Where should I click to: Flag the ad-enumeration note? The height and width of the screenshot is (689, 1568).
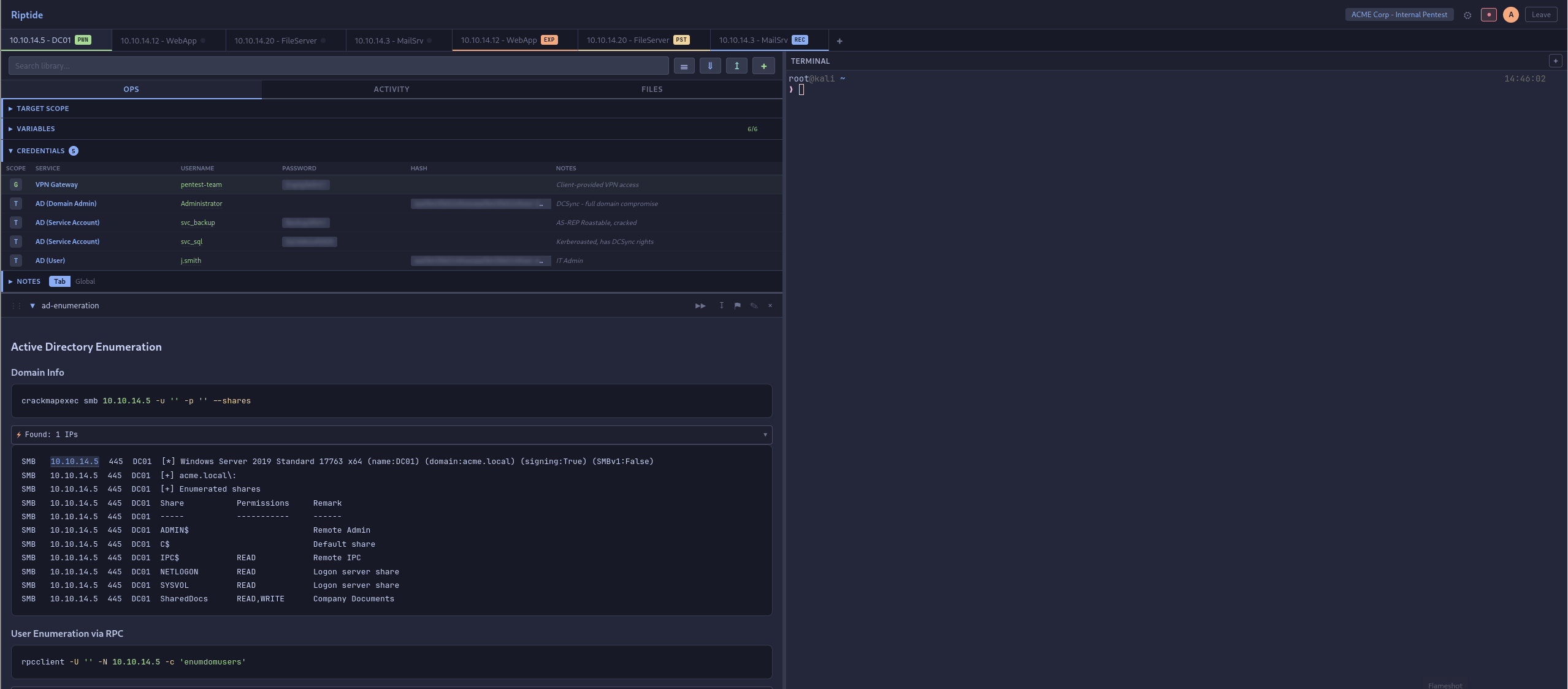coord(737,305)
